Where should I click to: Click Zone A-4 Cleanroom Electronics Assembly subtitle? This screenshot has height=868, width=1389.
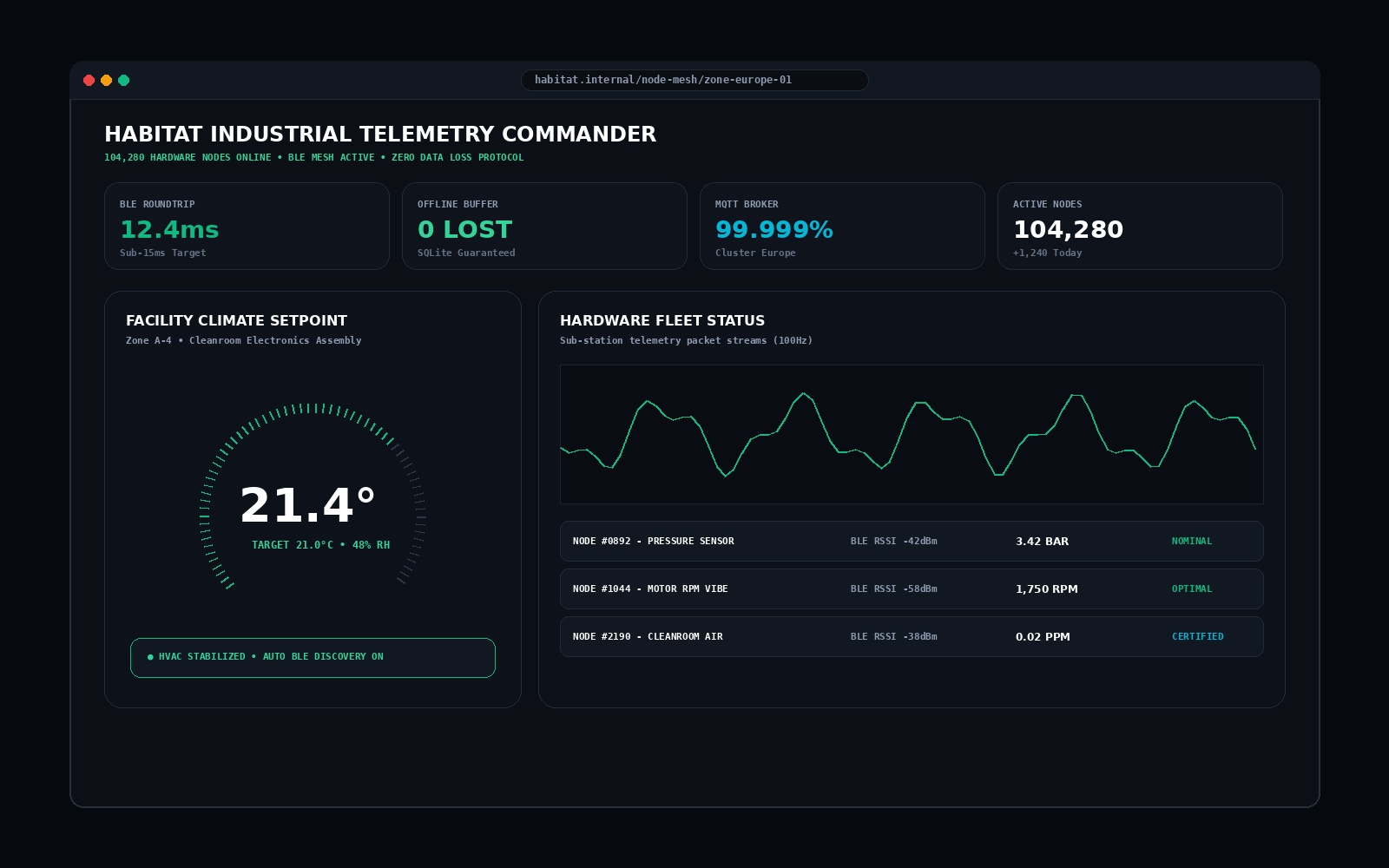click(244, 340)
